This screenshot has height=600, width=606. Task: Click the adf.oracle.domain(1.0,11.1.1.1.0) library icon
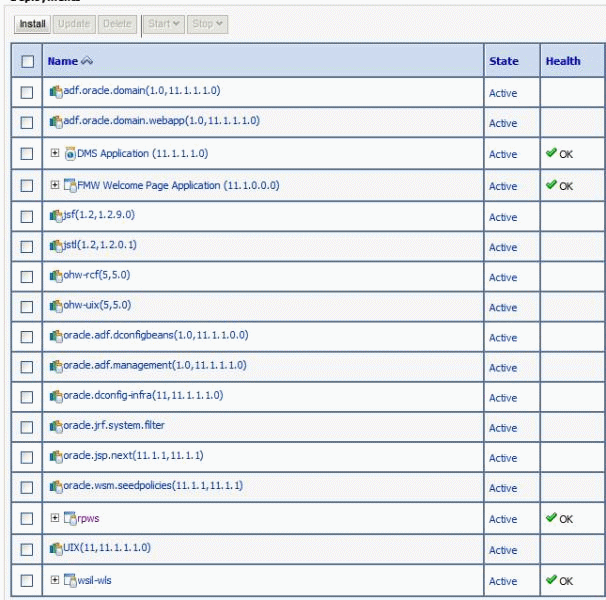click(x=56, y=92)
